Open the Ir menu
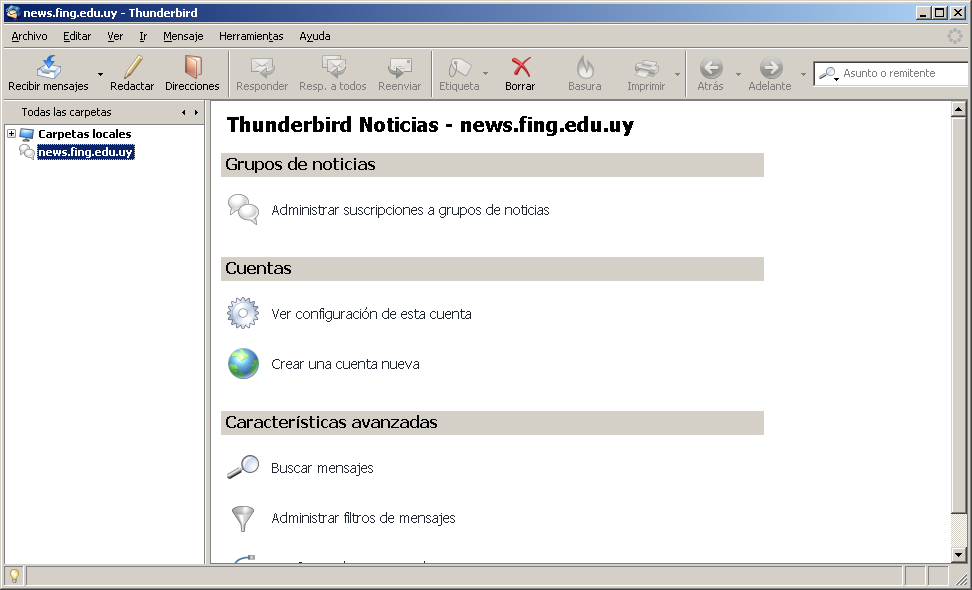Image resolution: width=972 pixels, height=590 pixels. [143, 36]
